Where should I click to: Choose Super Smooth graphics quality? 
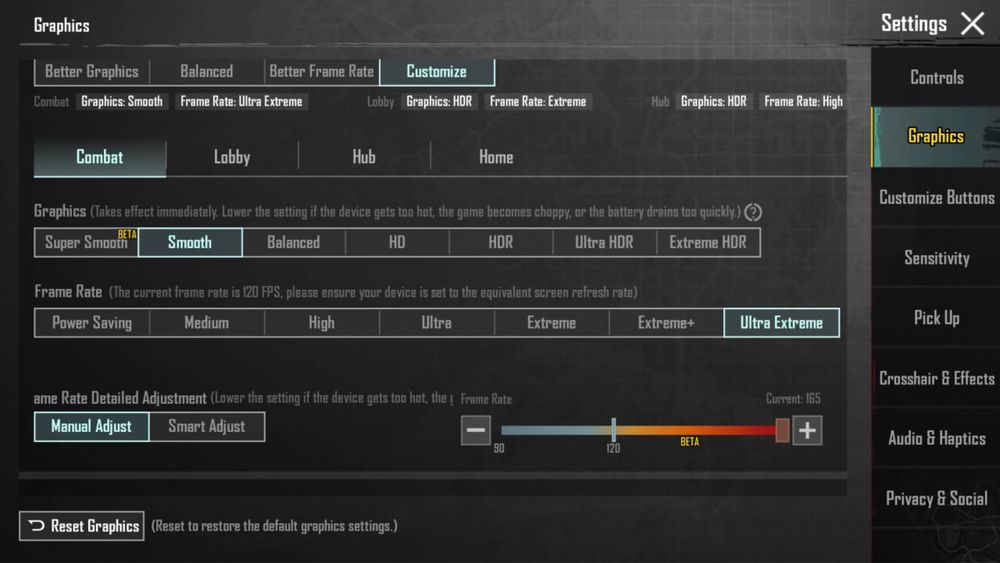click(x=86, y=242)
